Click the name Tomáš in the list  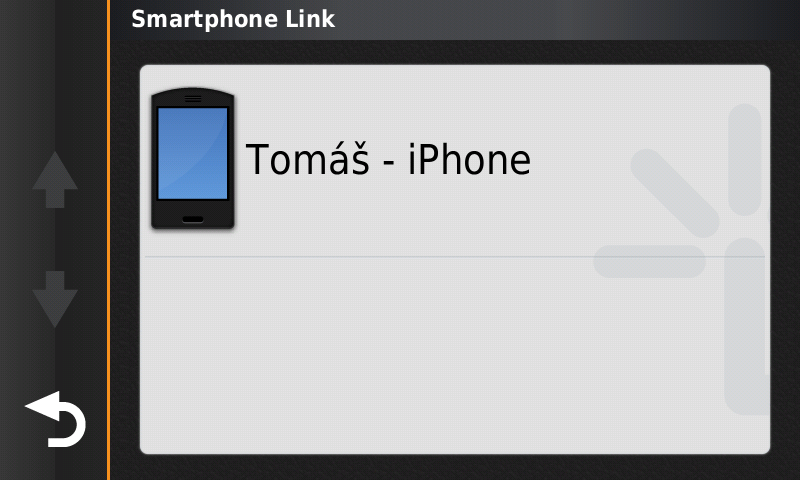click(307, 159)
